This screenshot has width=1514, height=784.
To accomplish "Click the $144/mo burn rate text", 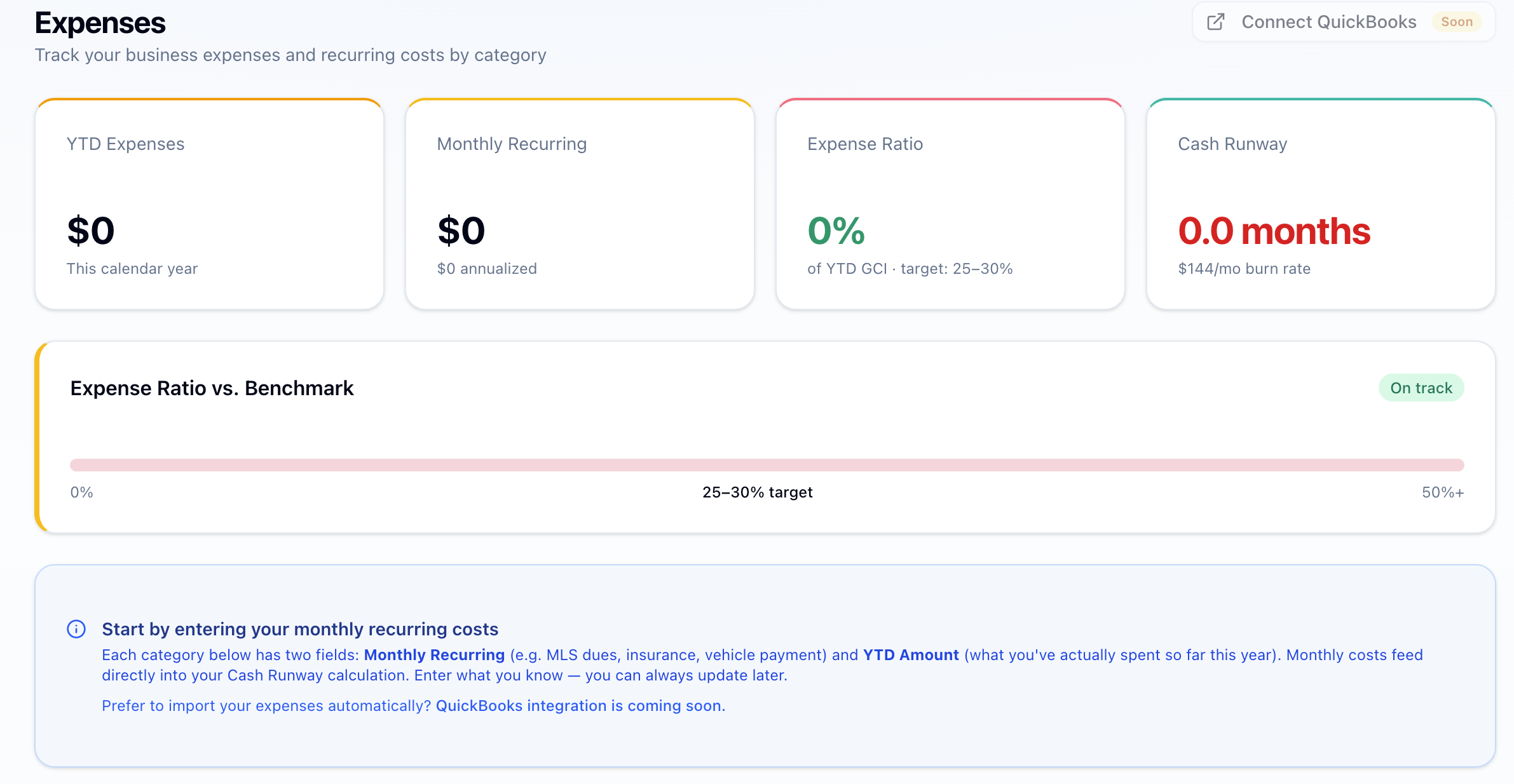I will [x=1244, y=269].
